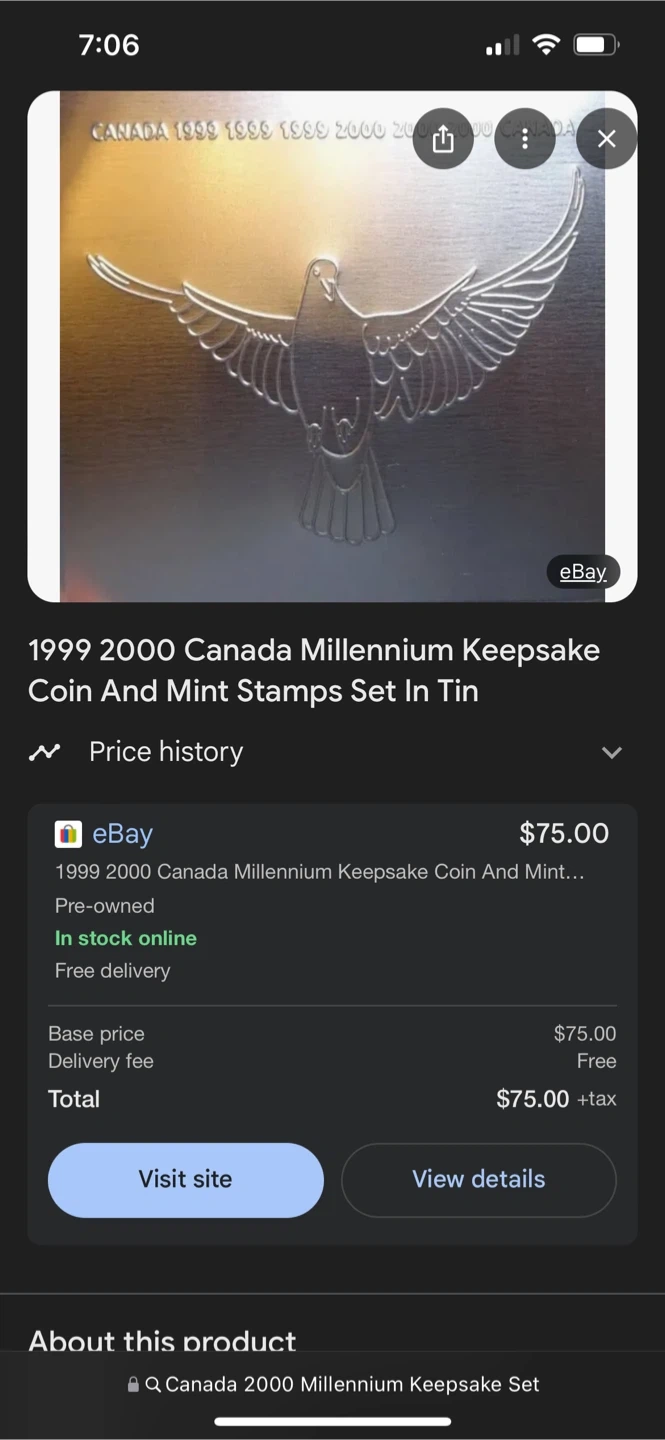
Task: Tap the share icon on product image
Action: click(443, 139)
